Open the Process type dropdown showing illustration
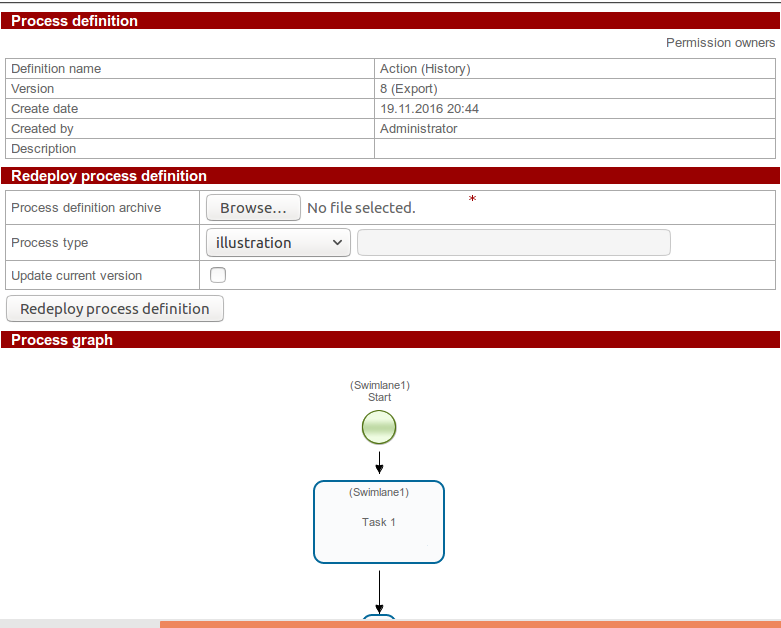The height and width of the screenshot is (628, 781). [278, 243]
